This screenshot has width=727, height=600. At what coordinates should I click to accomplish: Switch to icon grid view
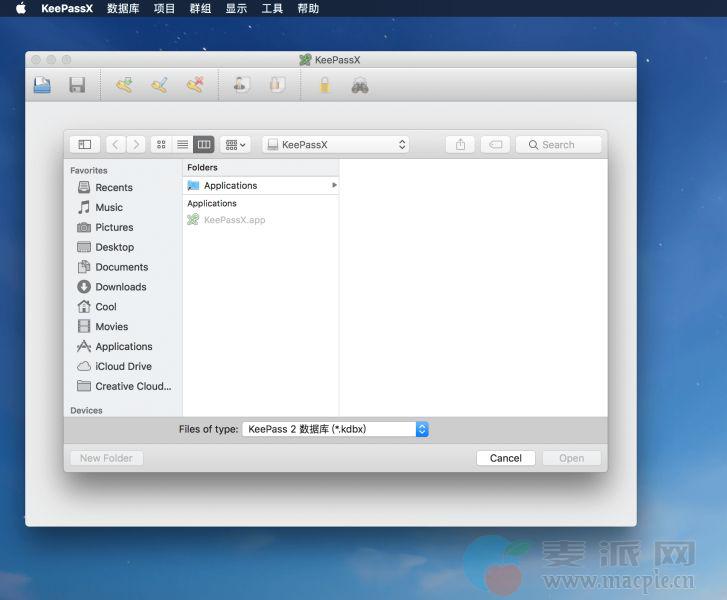tap(161, 144)
